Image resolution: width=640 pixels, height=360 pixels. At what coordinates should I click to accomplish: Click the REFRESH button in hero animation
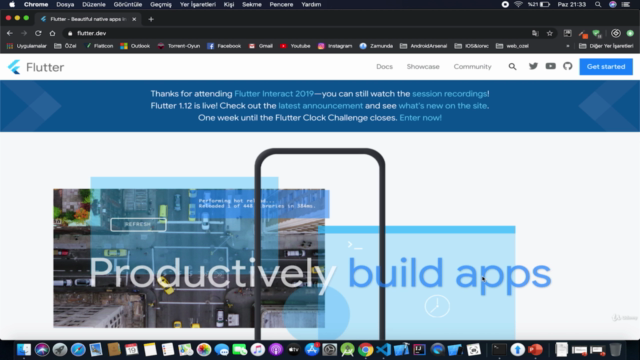click(138, 224)
